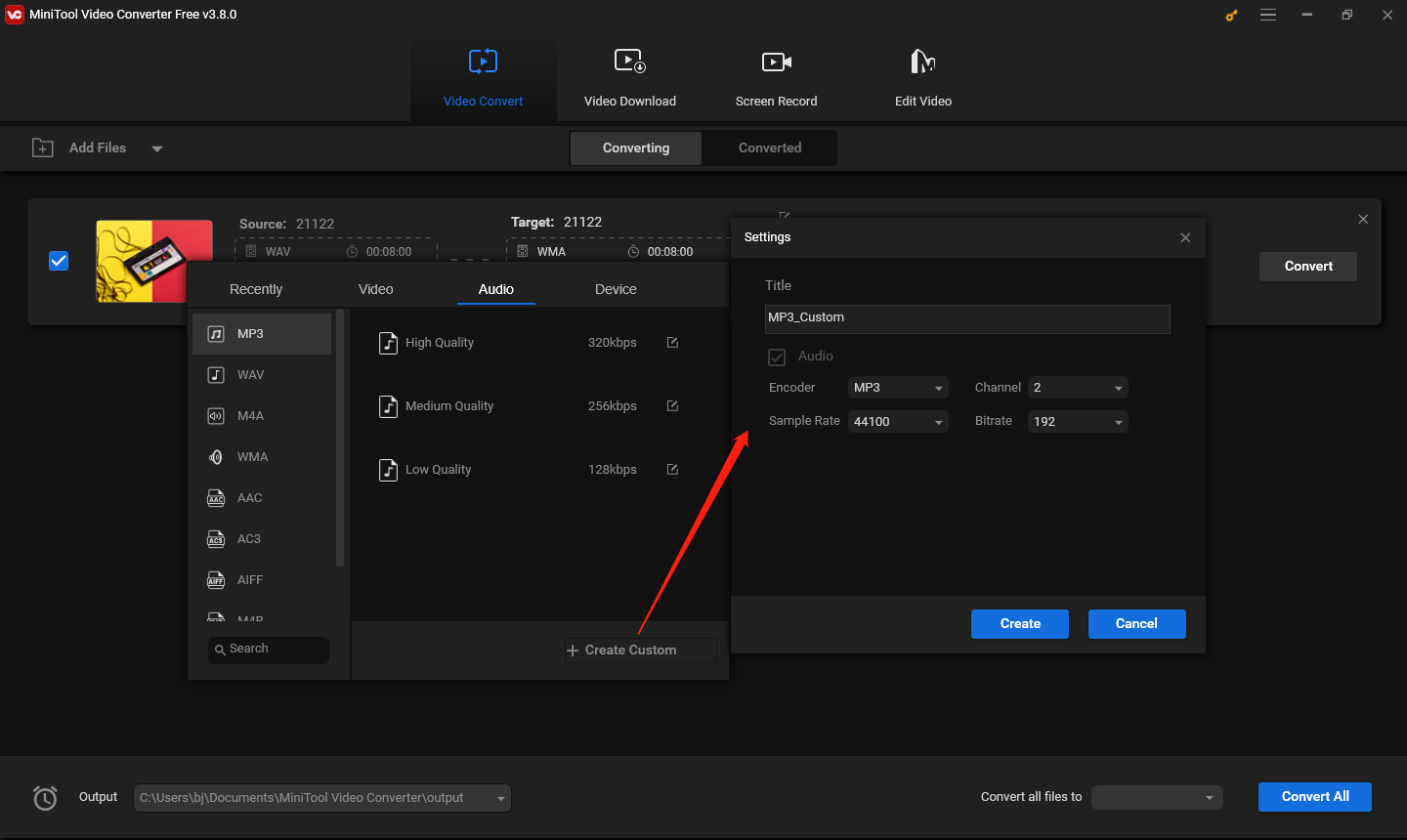This screenshot has height=840, width=1407.
Task: Click the Add Files label
Action: point(98,147)
